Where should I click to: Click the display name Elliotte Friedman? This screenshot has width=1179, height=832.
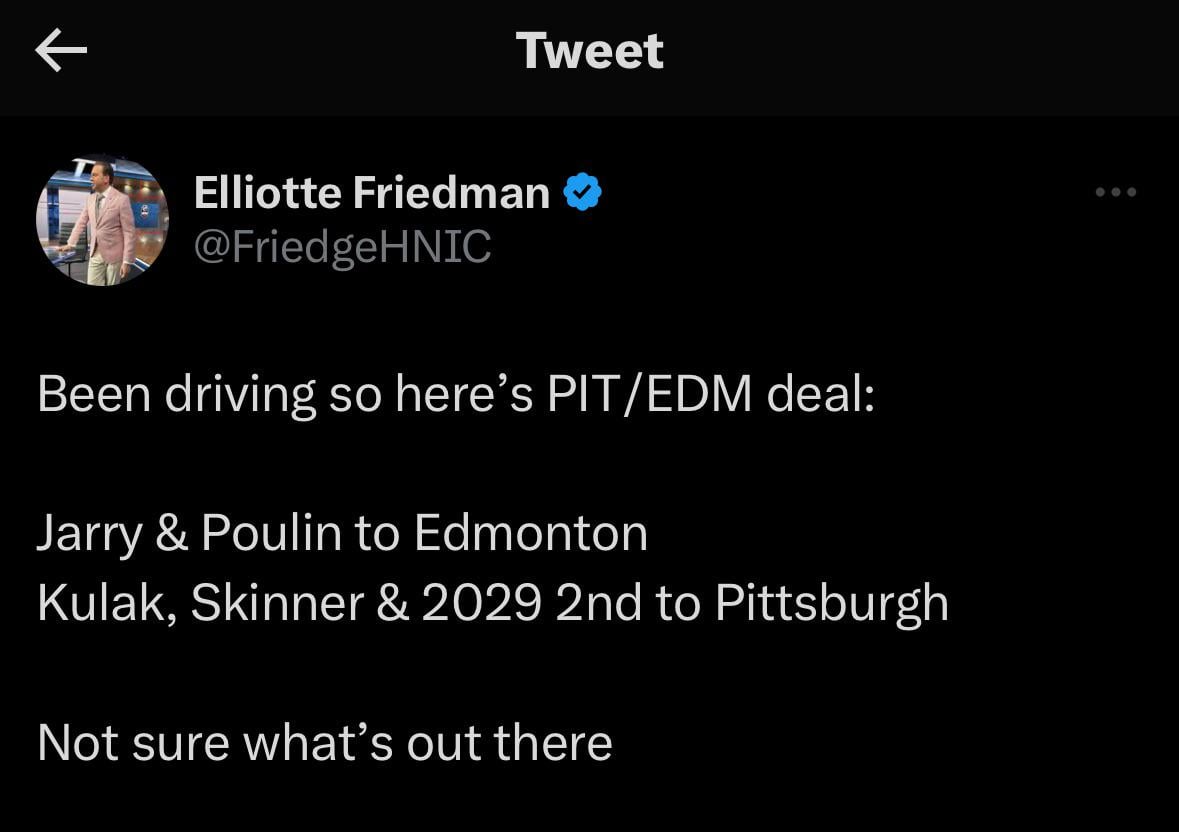[x=370, y=191]
